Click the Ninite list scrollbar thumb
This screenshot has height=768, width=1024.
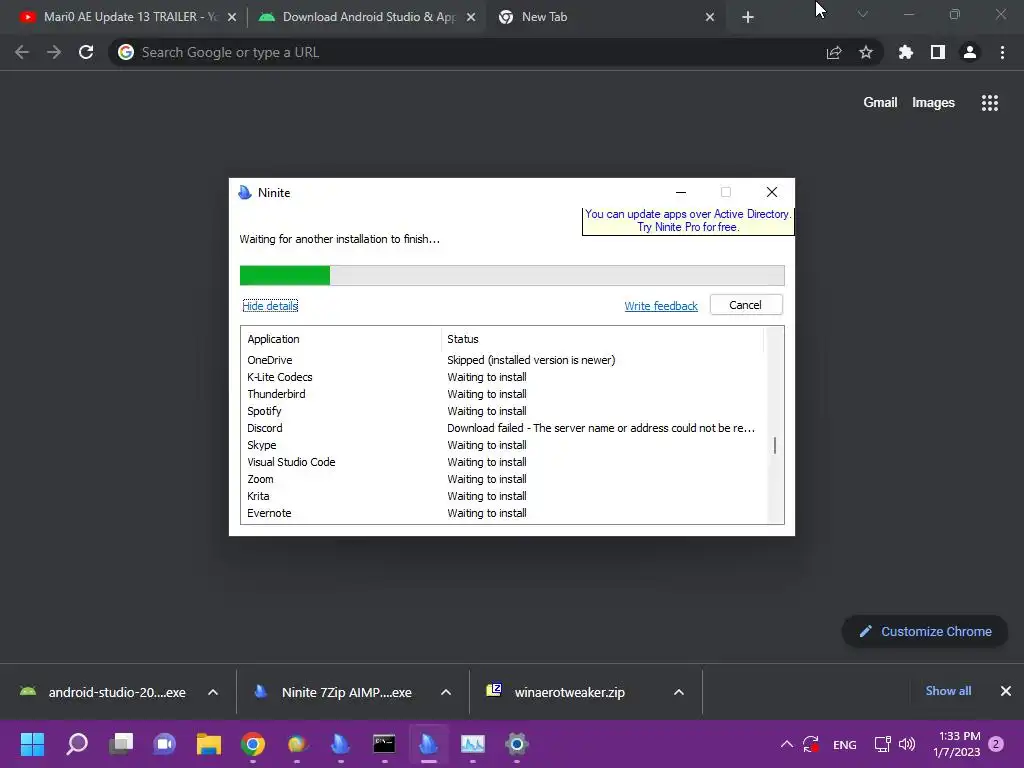(775, 445)
